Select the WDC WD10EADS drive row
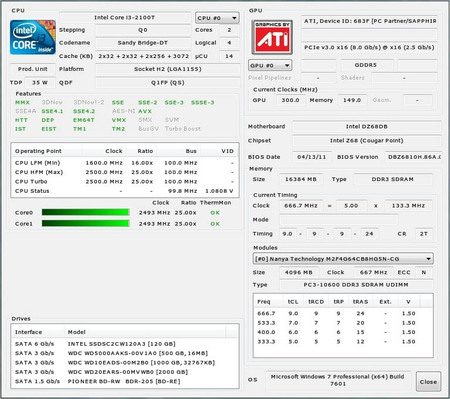This screenshot has width=450, height=399. tap(125, 363)
